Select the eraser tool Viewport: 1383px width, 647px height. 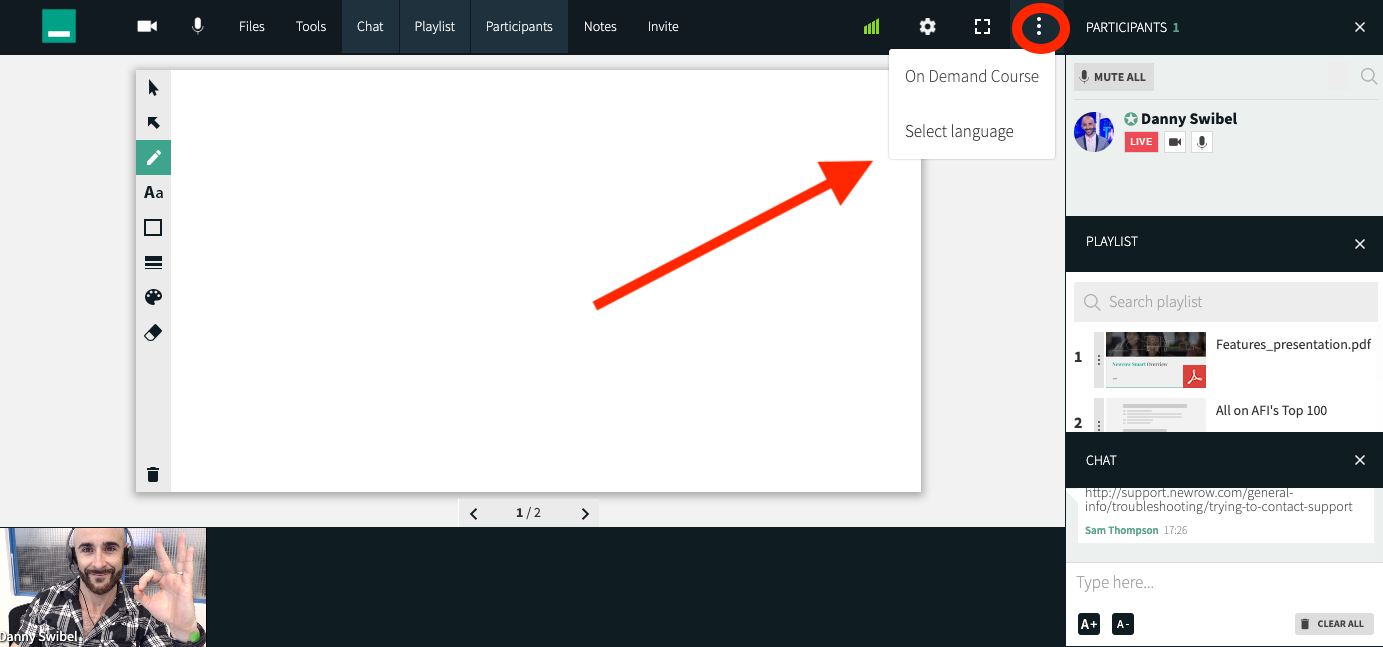[153, 333]
